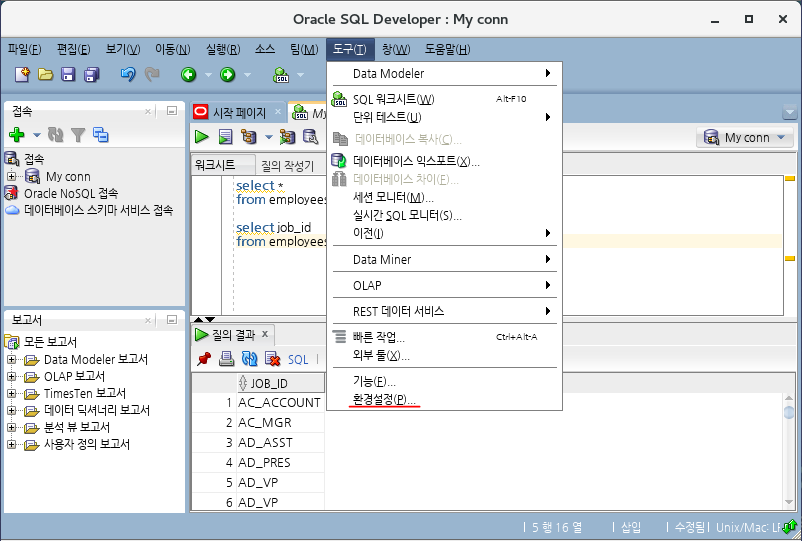
Task: Minimize the 보고서 panel
Action: (172, 320)
